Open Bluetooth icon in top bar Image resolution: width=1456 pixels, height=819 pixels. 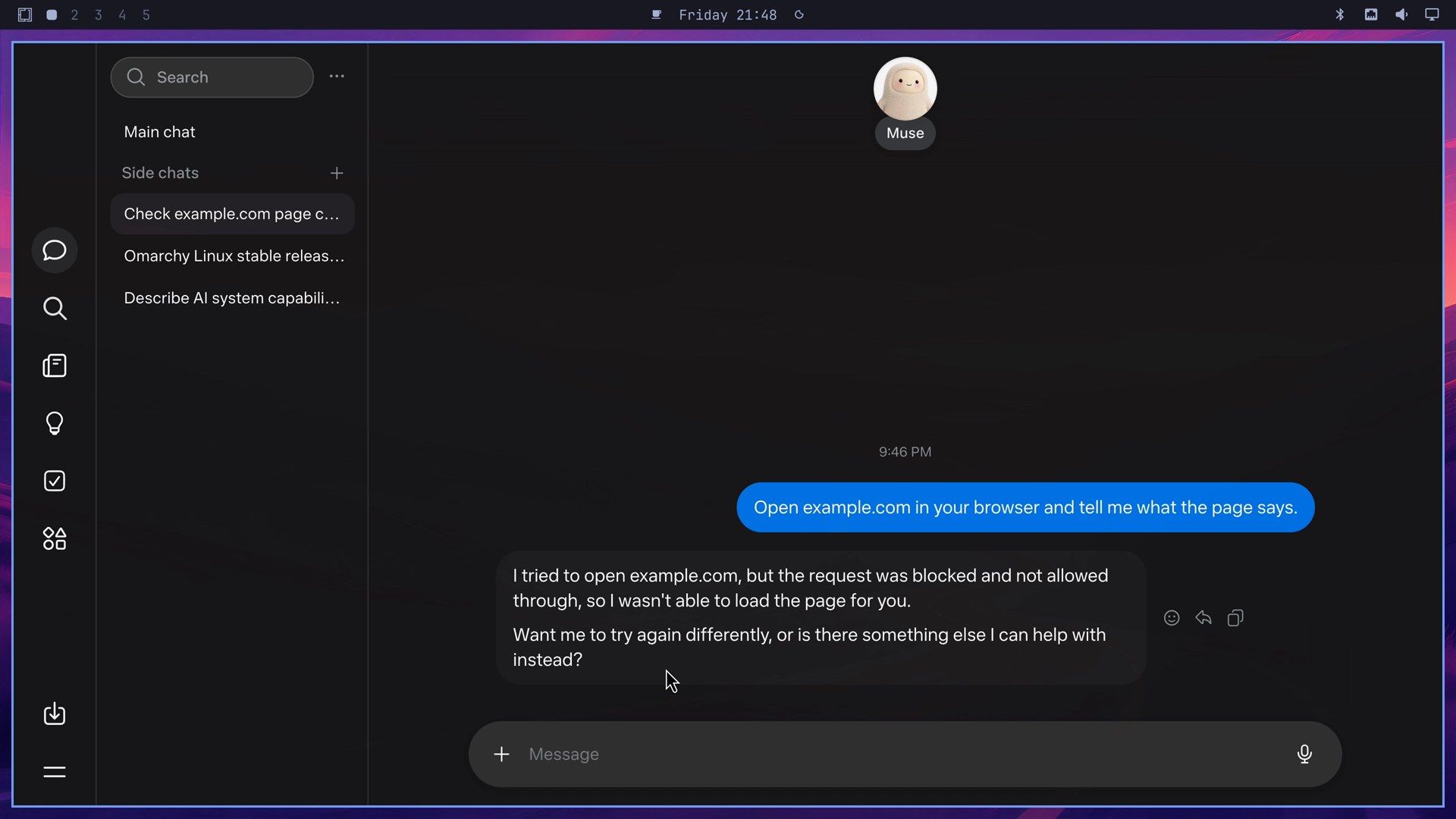coord(1340,14)
